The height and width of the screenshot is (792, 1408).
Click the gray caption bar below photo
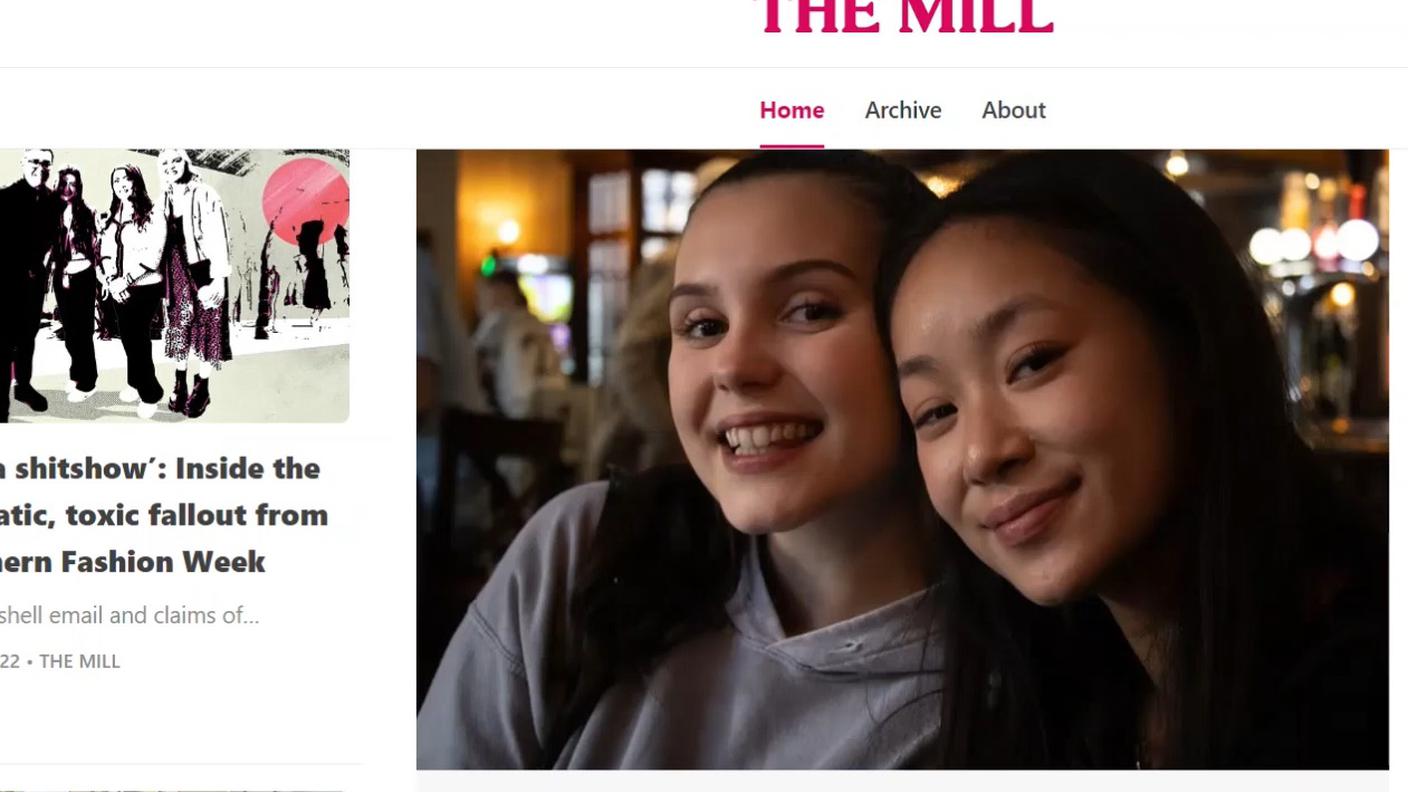point(902,781)
